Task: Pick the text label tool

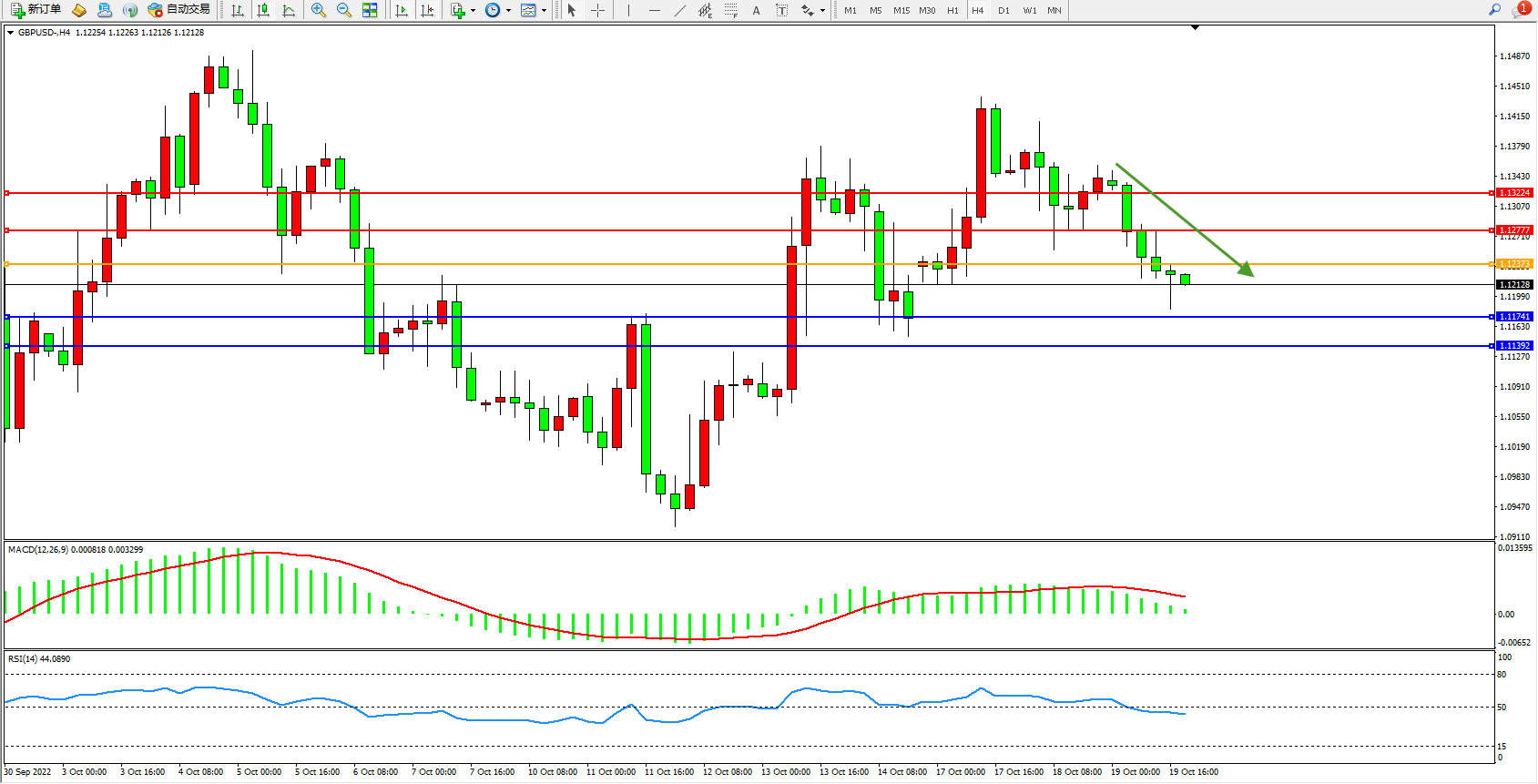Action: [781, 10]
